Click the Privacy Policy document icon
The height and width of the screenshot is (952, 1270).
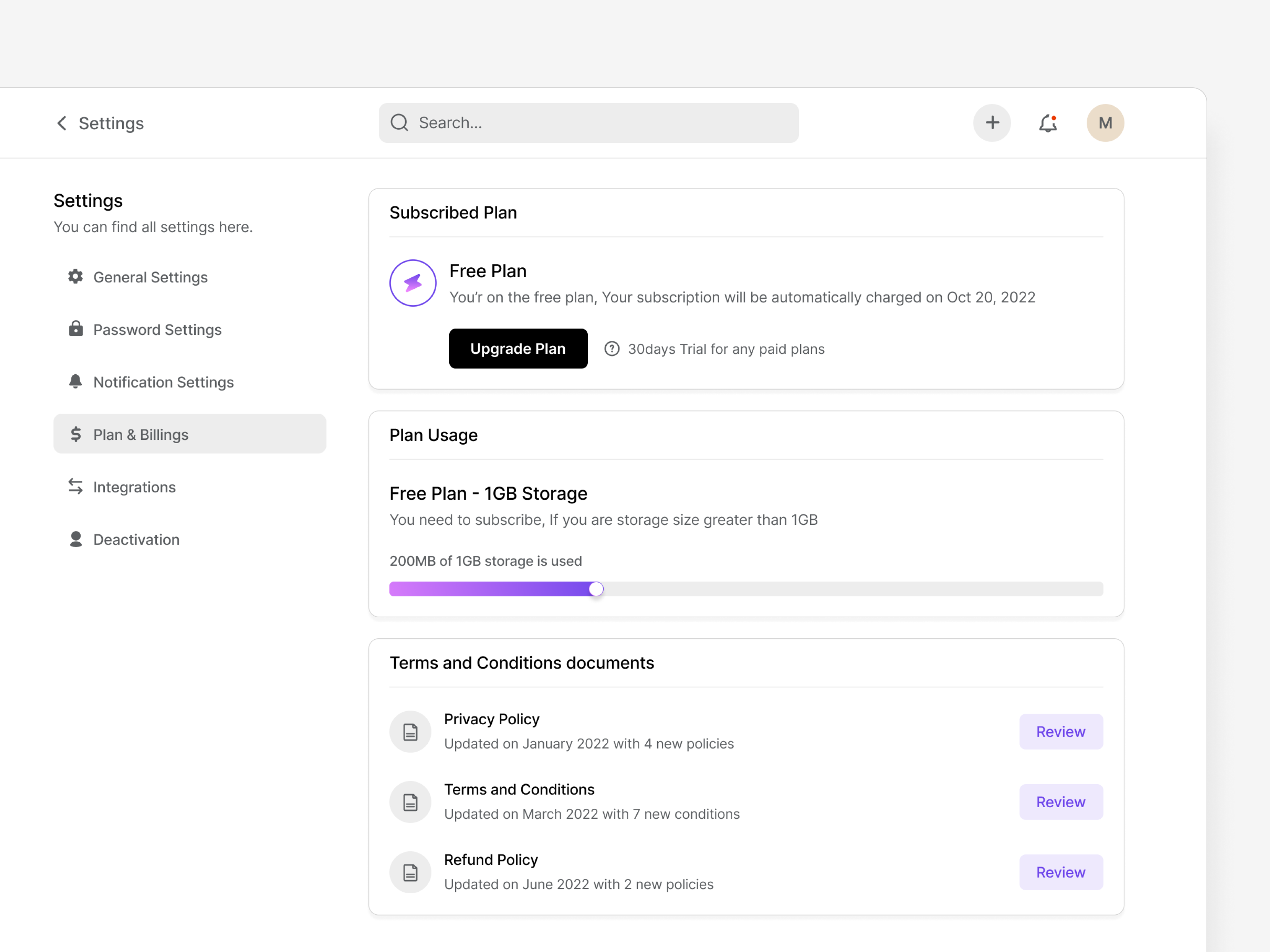point(410,731)
